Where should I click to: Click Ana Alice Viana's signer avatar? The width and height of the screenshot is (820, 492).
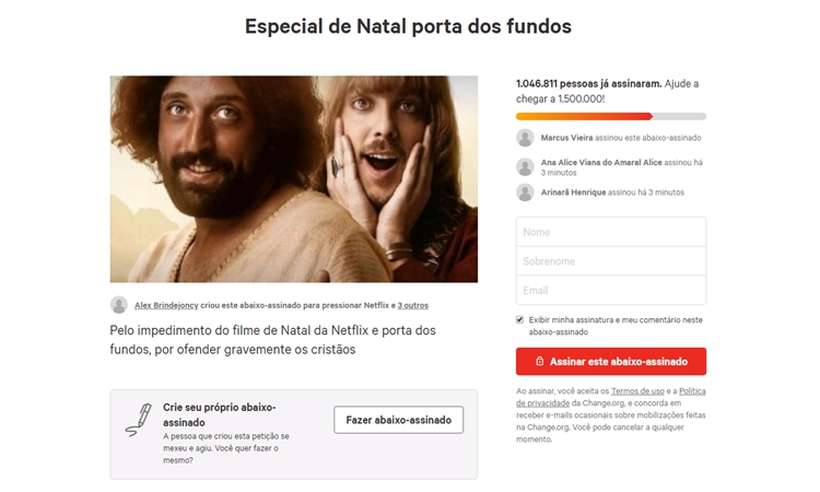point(525,167)
